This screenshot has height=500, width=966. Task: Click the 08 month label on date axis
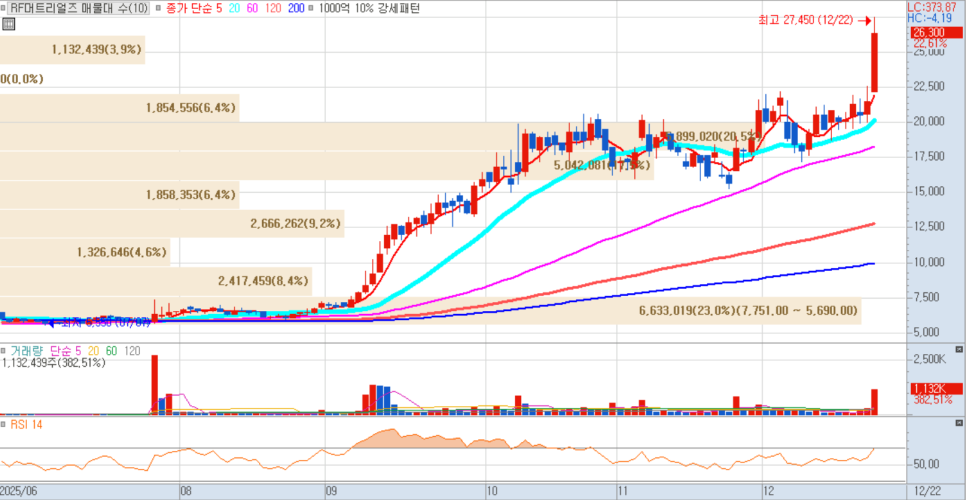coord(187,491)
